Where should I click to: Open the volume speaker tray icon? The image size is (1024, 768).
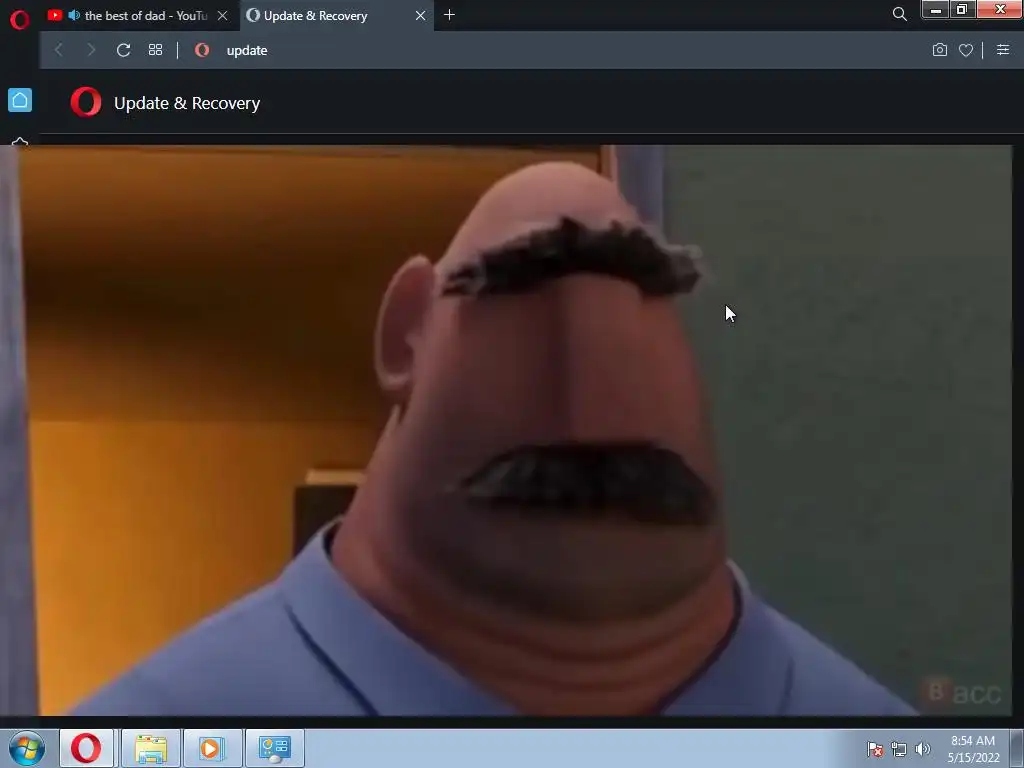pyautogui.click(x=922, y=749)
